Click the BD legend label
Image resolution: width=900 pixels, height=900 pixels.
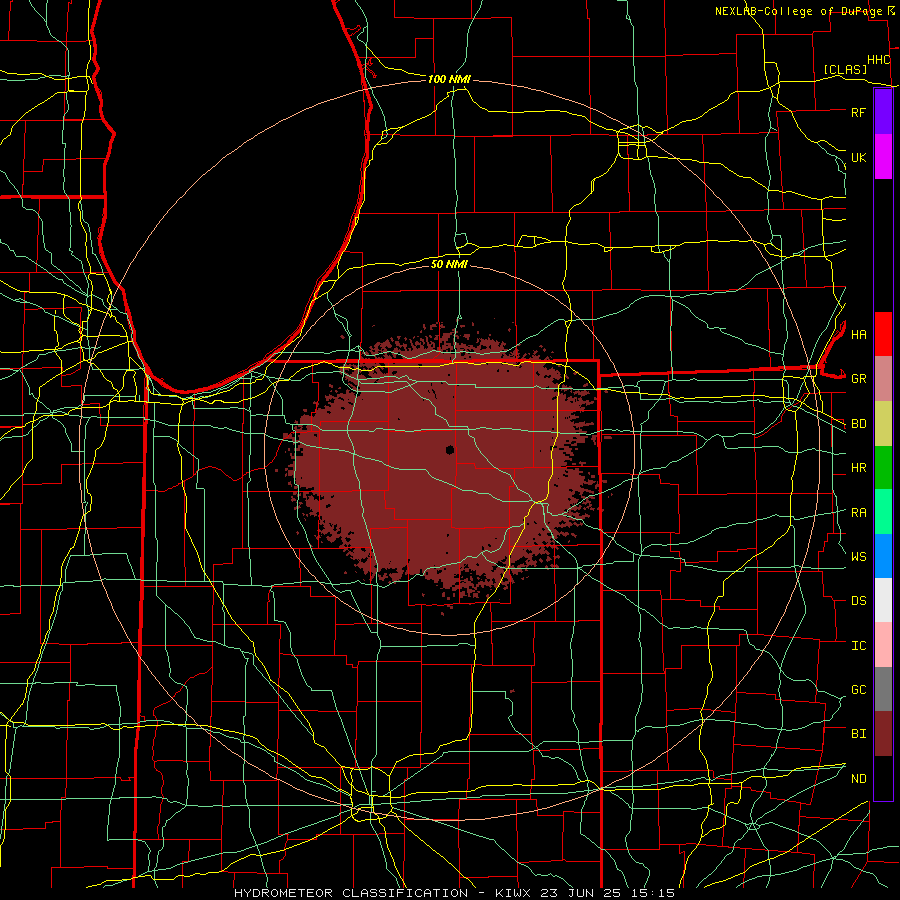pyautogui.click(x=858, y=424)
